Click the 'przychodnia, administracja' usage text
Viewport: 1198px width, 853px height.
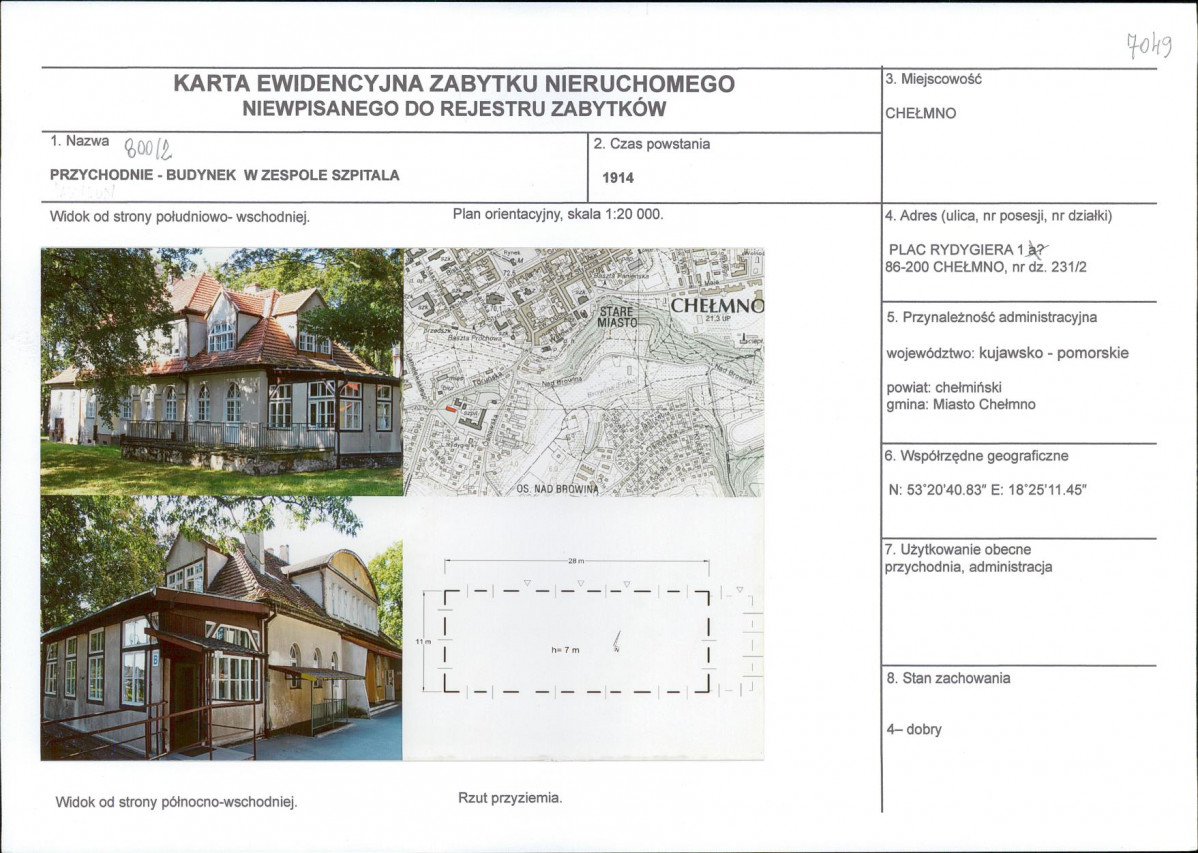[968, 567]
